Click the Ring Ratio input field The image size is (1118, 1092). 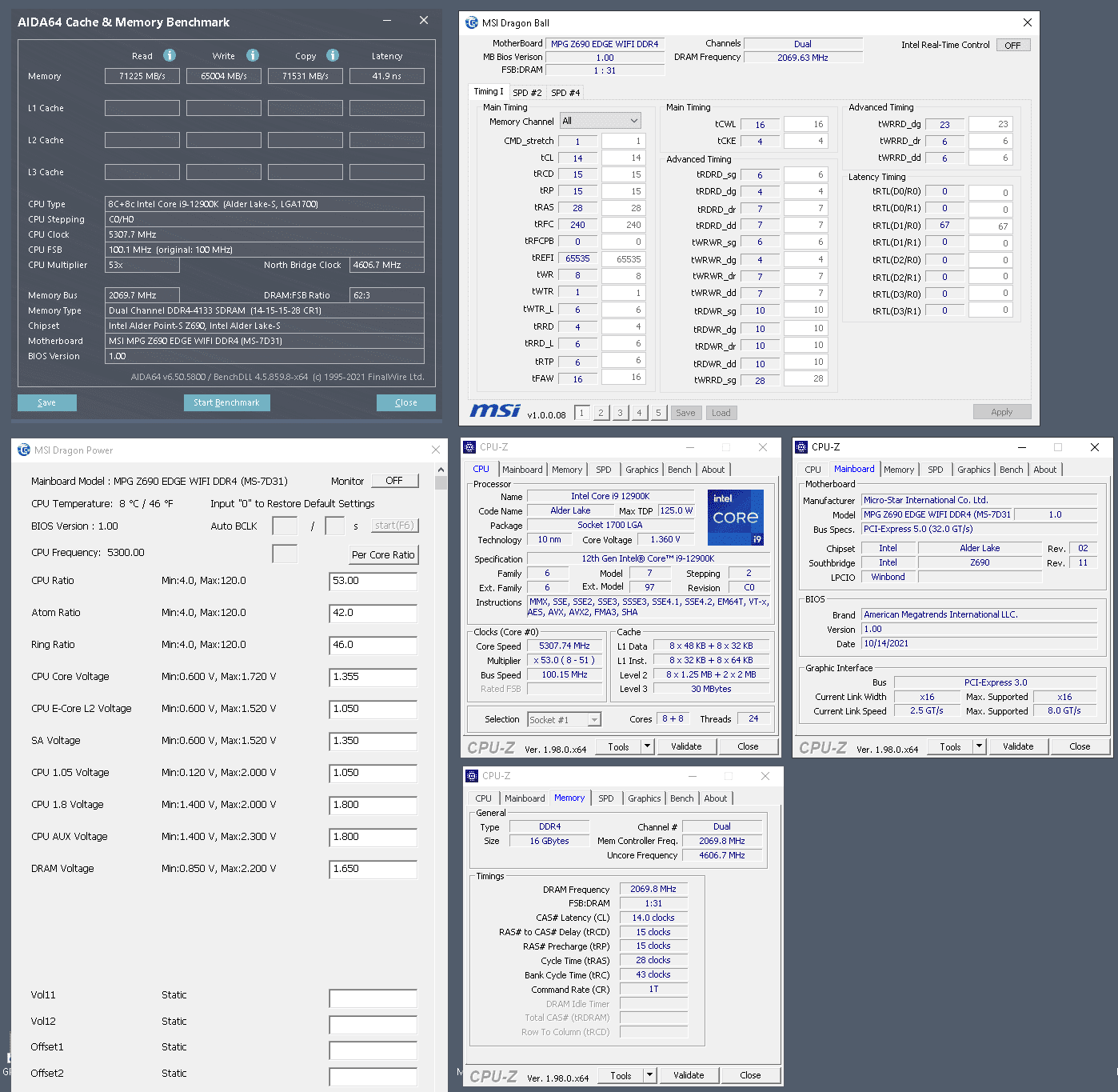pyautogui.click(x=373, y=645)
